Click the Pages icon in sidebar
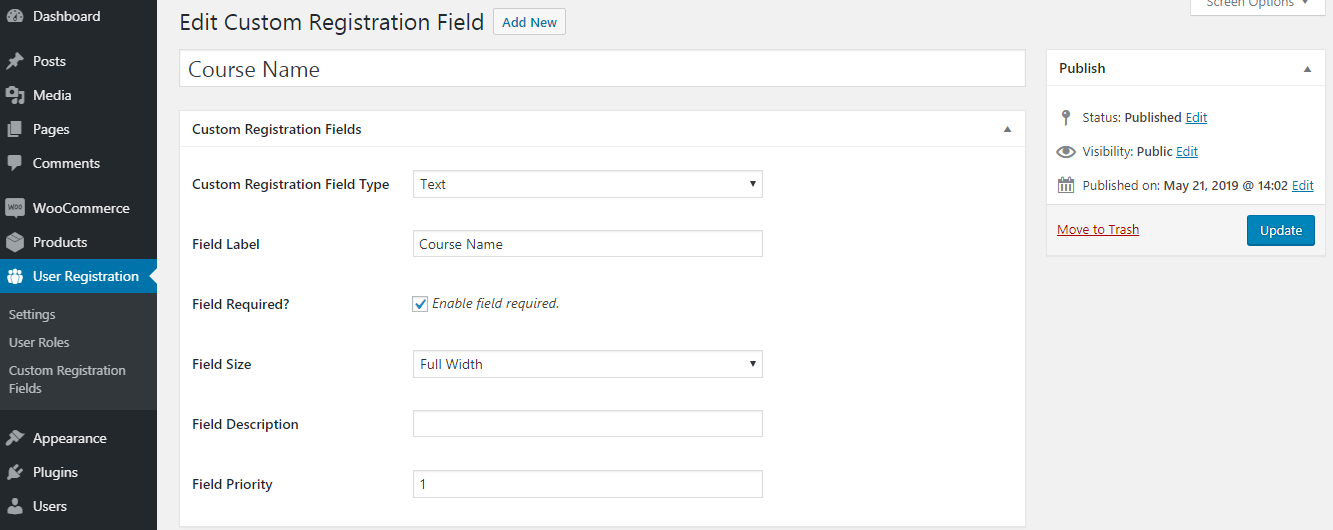This screenshot has height=530, width=1333. [x=15, y=129]
